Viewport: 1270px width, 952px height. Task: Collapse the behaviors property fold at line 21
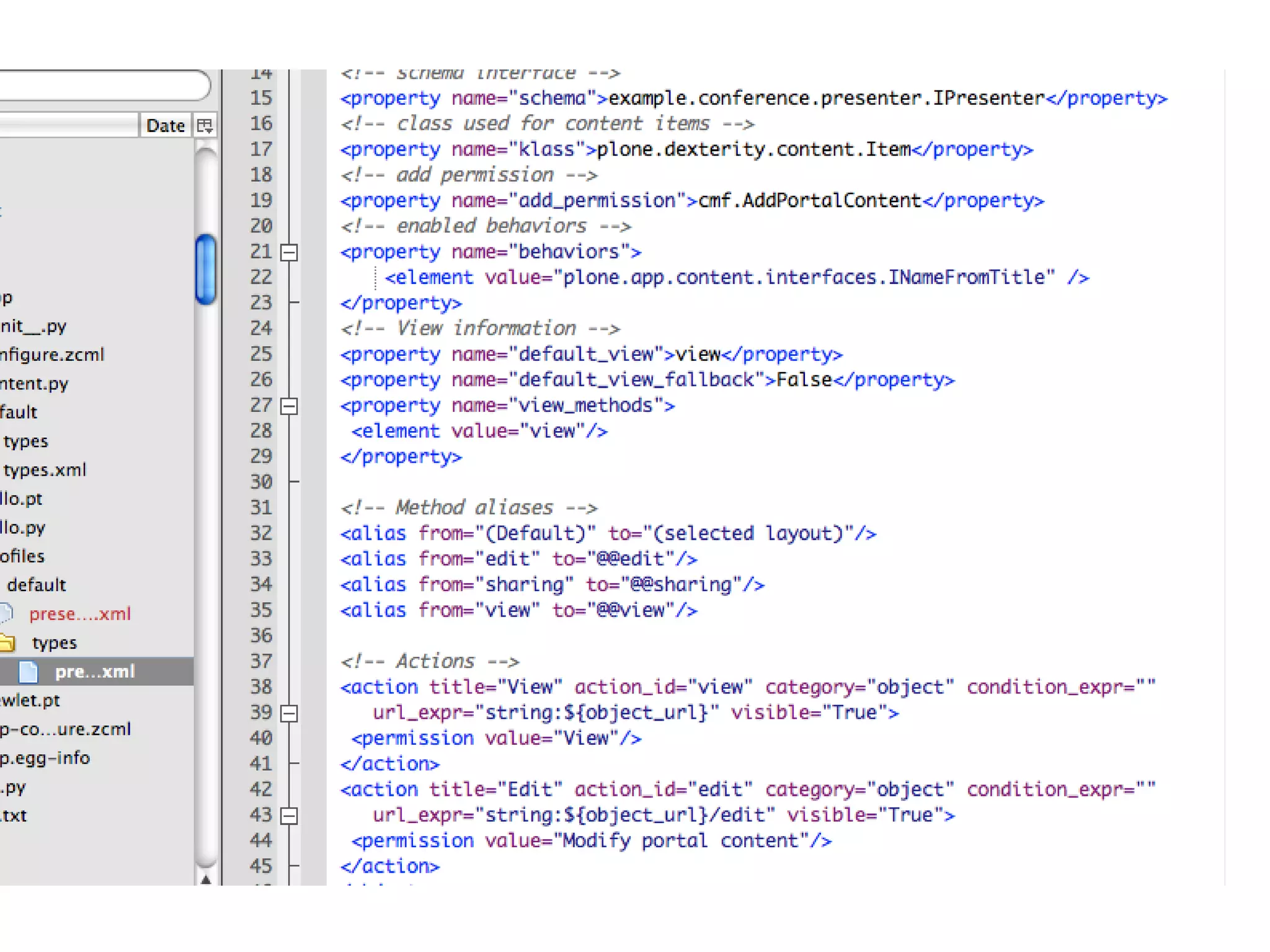(289, 252)
